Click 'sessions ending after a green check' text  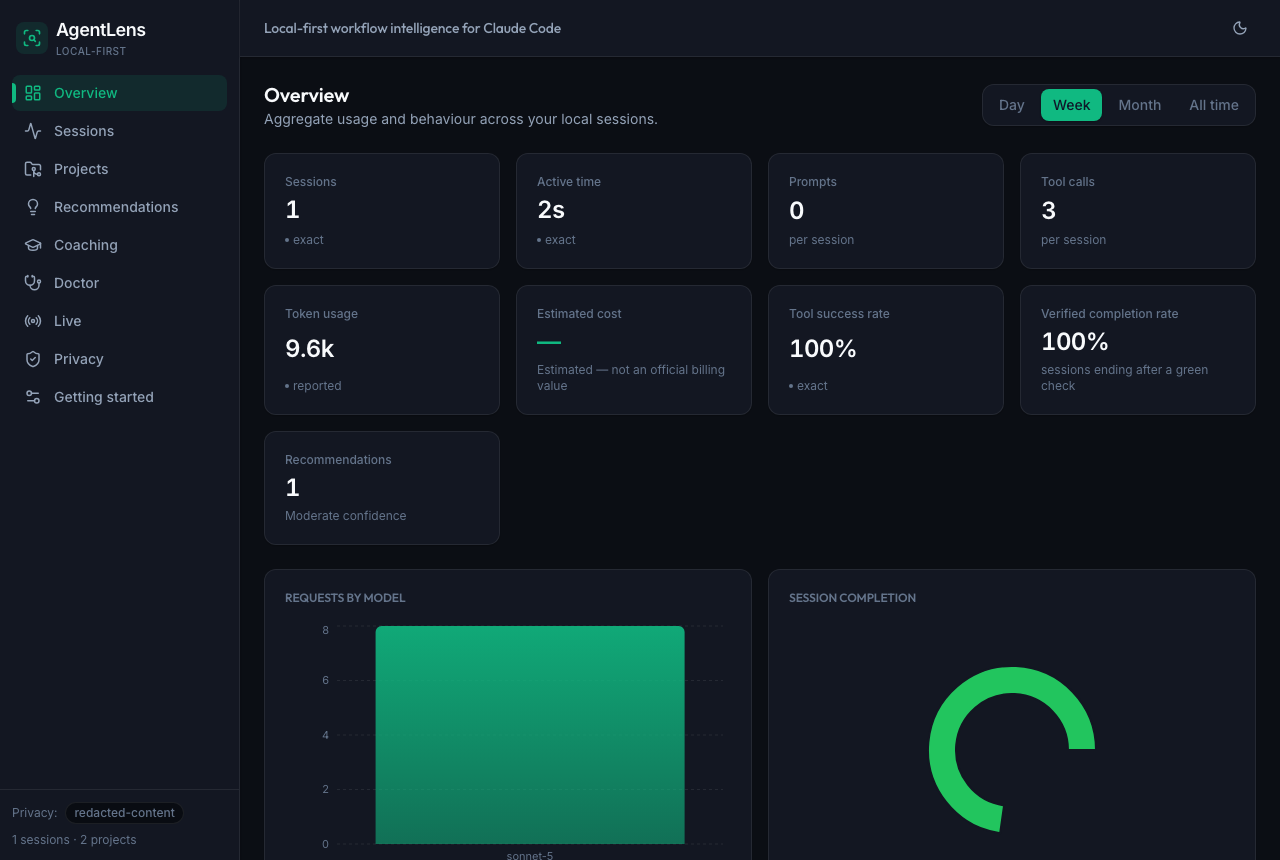1124,378
